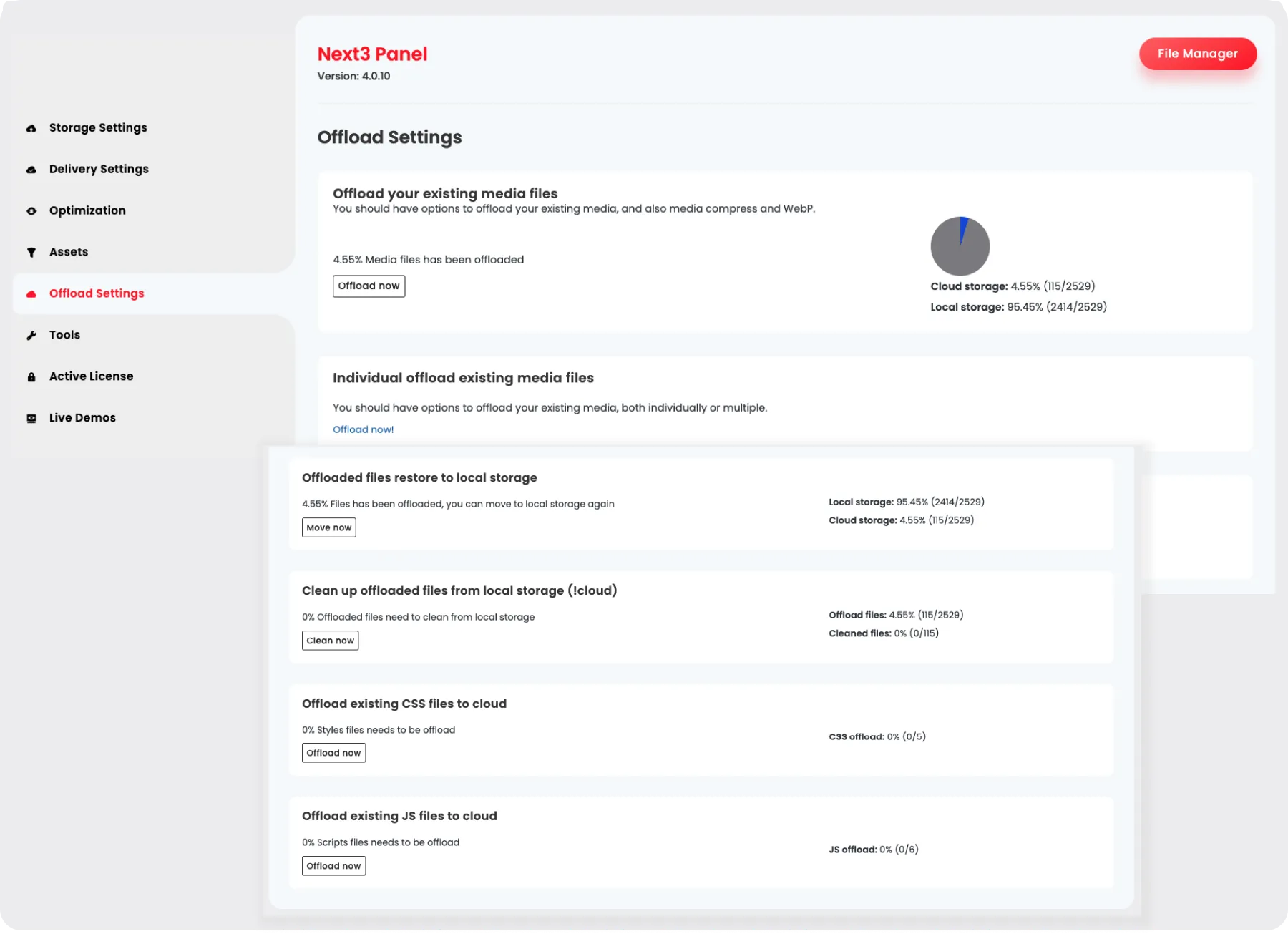Viewport: 1288px width, 934px height.
Task: Click the Storage Settings cloud icon
Action: (31, 128)
